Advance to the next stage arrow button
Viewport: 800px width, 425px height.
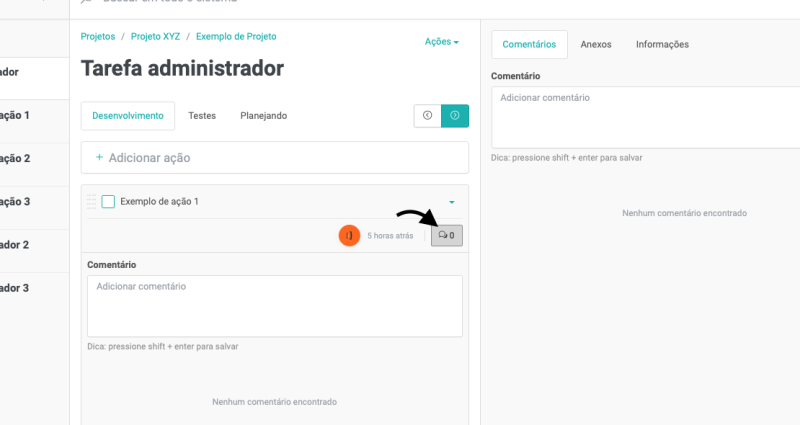455,116
